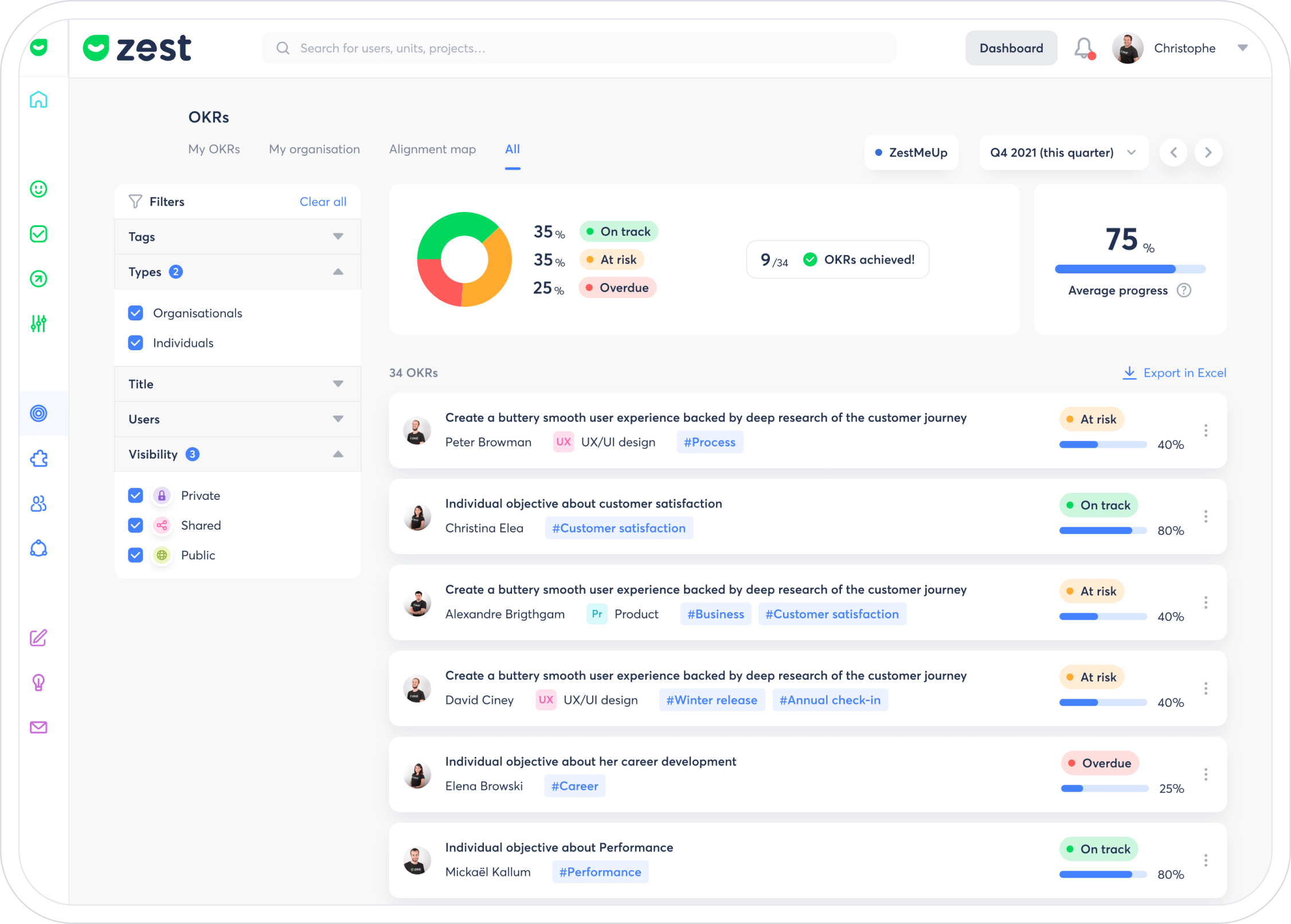The width and height of the screenshot is (1291, 924).
Task: Open three-dot menu for Peter Browman's OKR
Action: pyautogui.click(x=1206, y=430)
